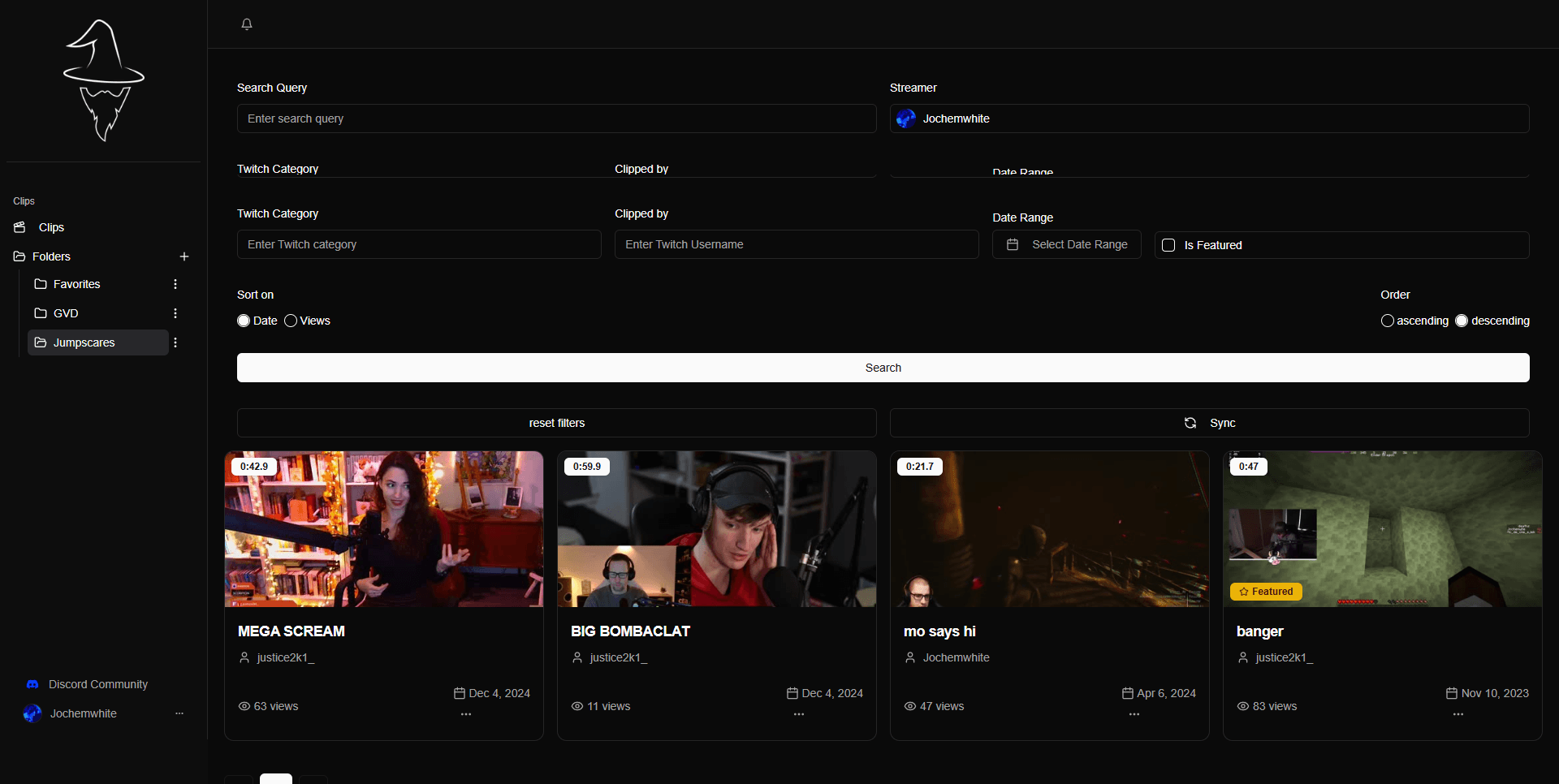Screen dimensions: 1559x784
Task: Open the kebab menu next to GVD folder
Action: (175, 312)
